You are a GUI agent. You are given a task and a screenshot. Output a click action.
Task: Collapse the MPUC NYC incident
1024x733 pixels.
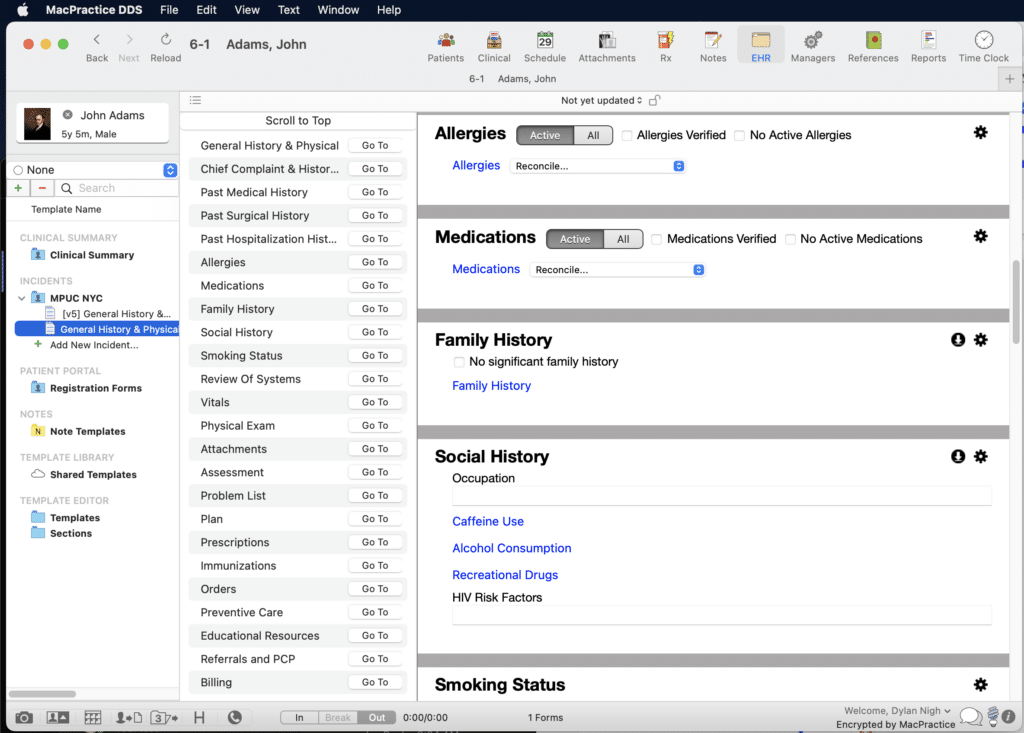(x=22, y=299)
